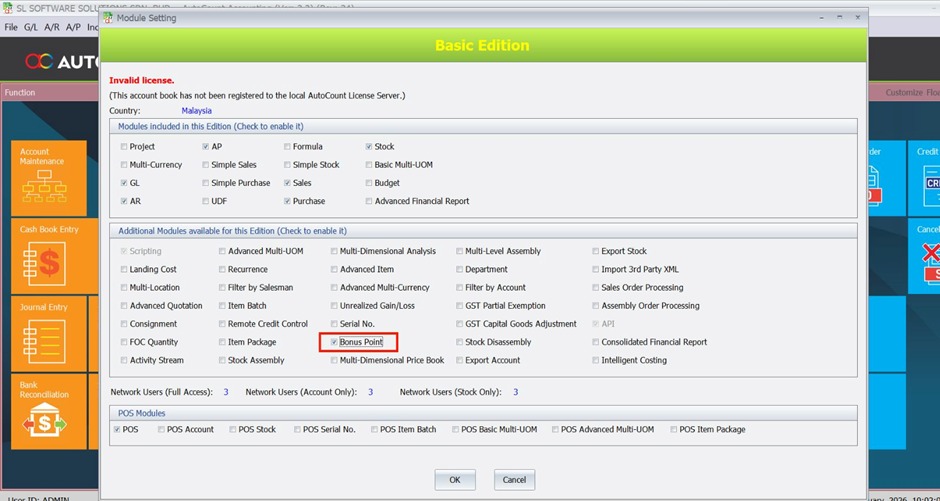Open the A/R menu

(52, 27)
